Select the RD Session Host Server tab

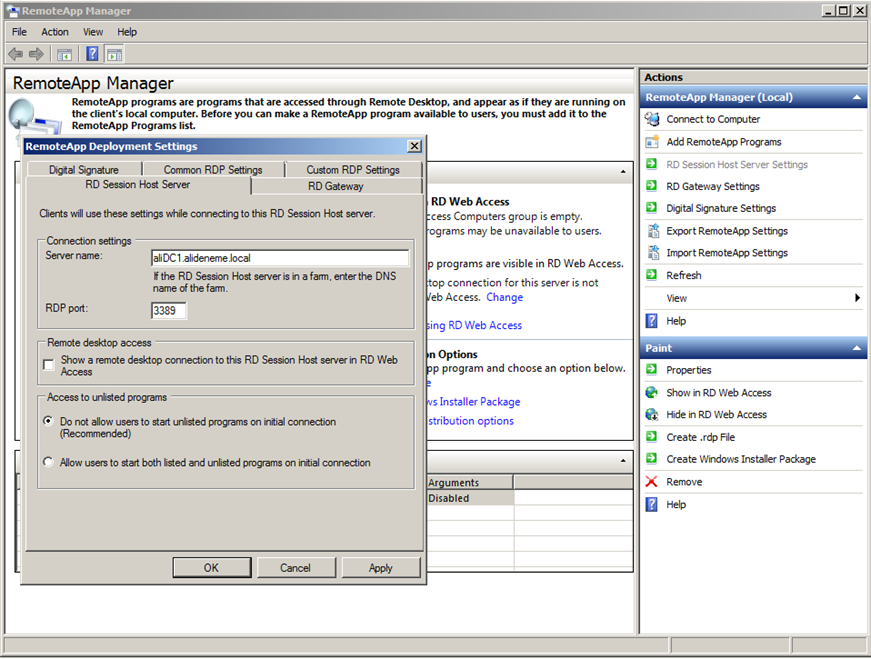(x=138, y=184)
